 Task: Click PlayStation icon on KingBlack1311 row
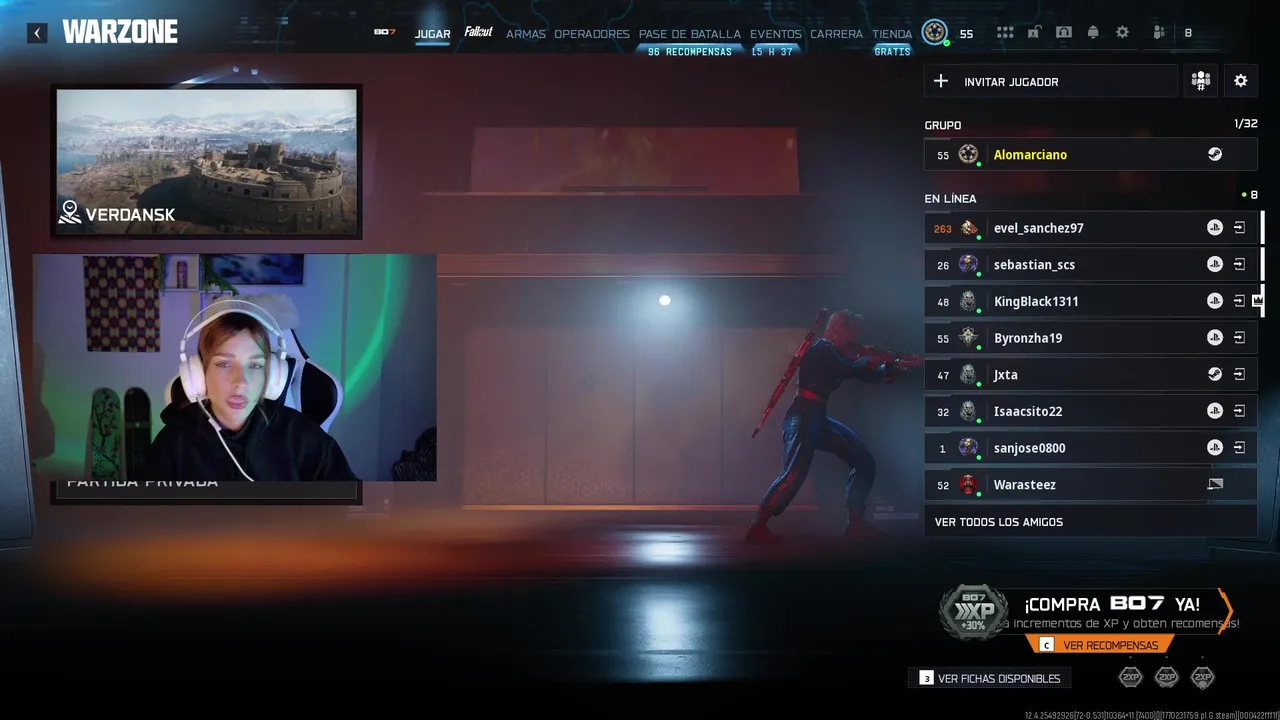[x=1214, y=301]
